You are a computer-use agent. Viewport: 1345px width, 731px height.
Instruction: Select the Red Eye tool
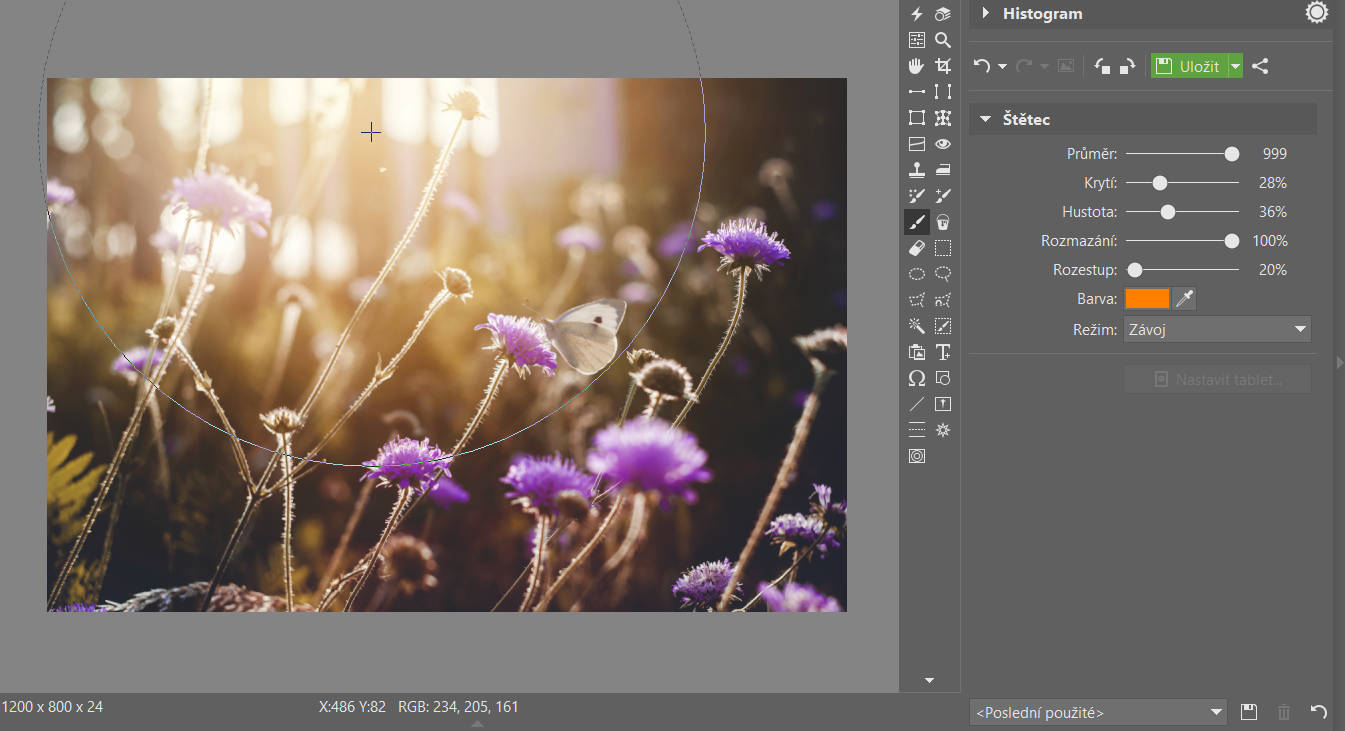click(x=942, y=144)
